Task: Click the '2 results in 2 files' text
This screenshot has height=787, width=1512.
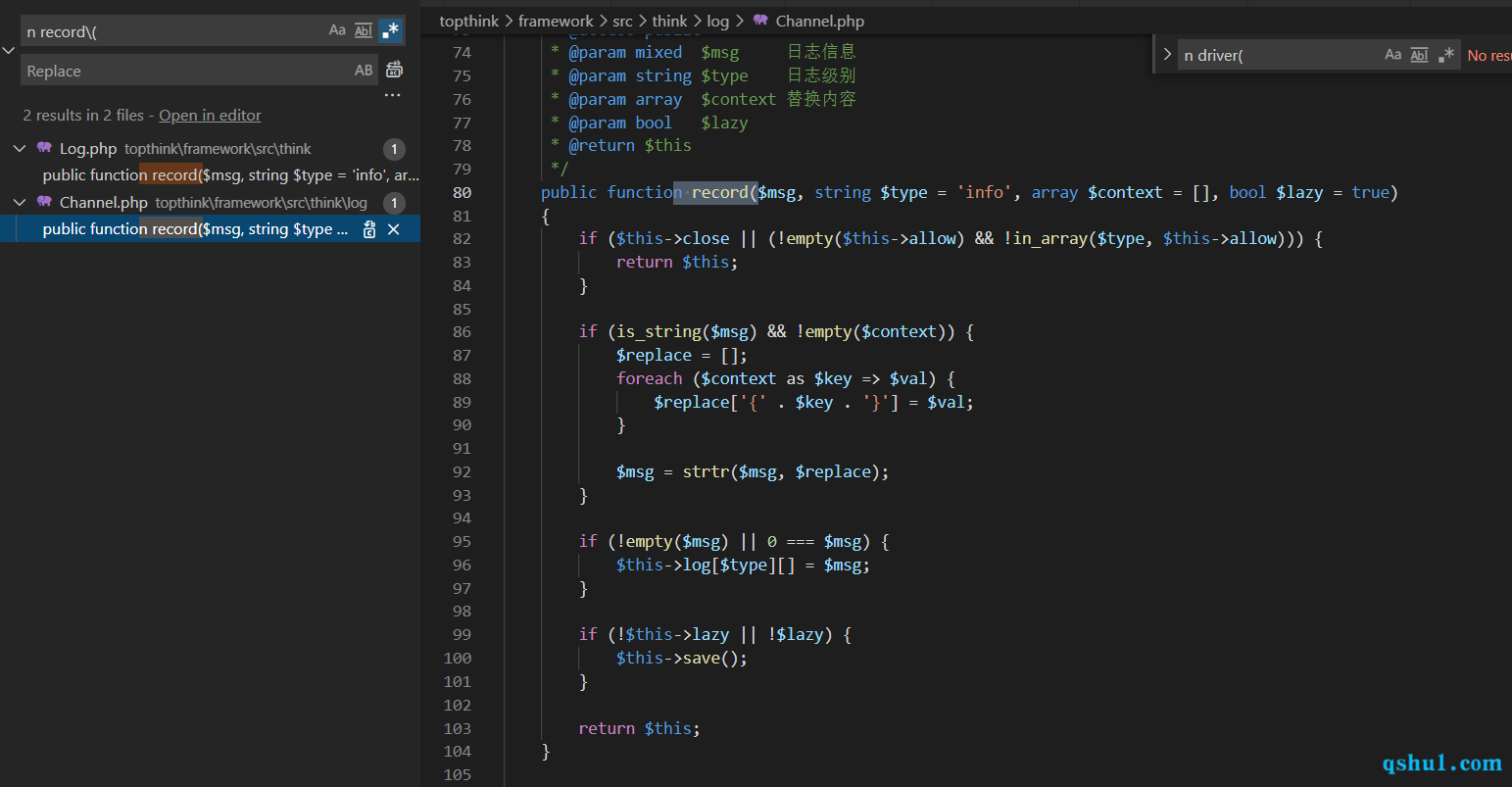Action: tap(83, 116)
